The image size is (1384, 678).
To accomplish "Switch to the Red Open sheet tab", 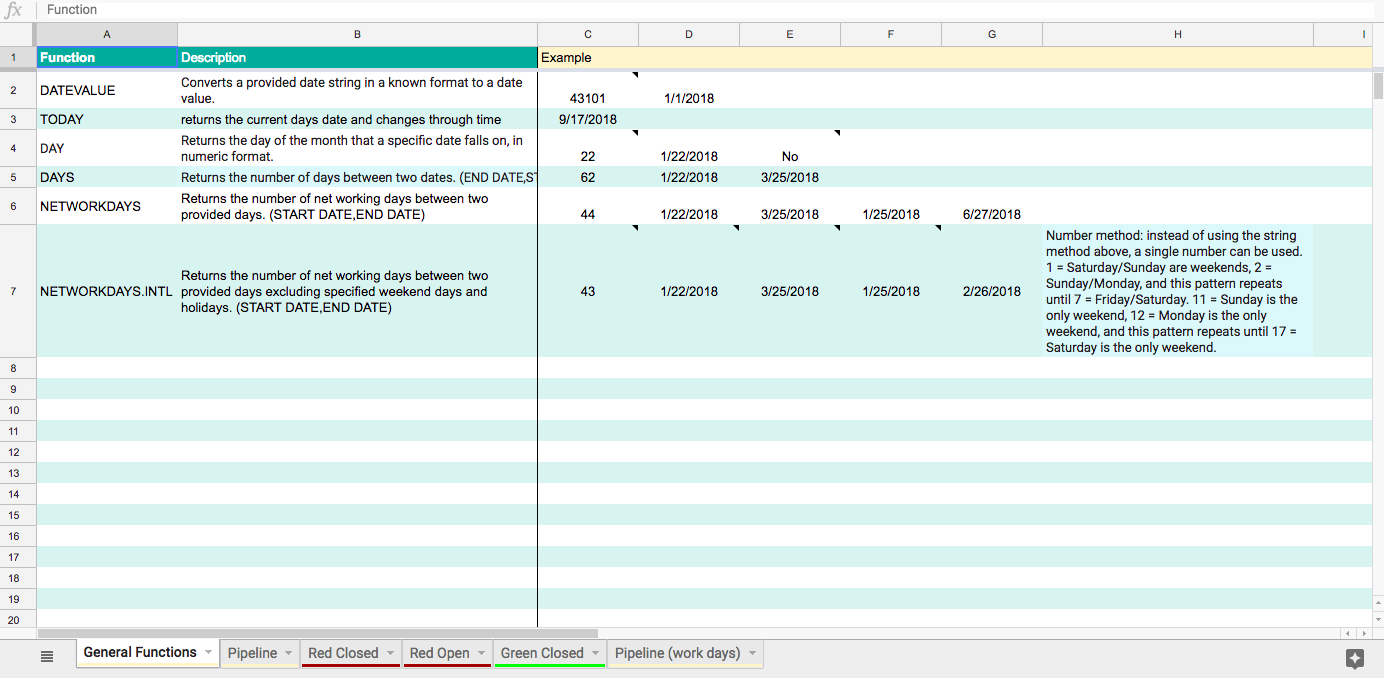I will pos(439,653).
